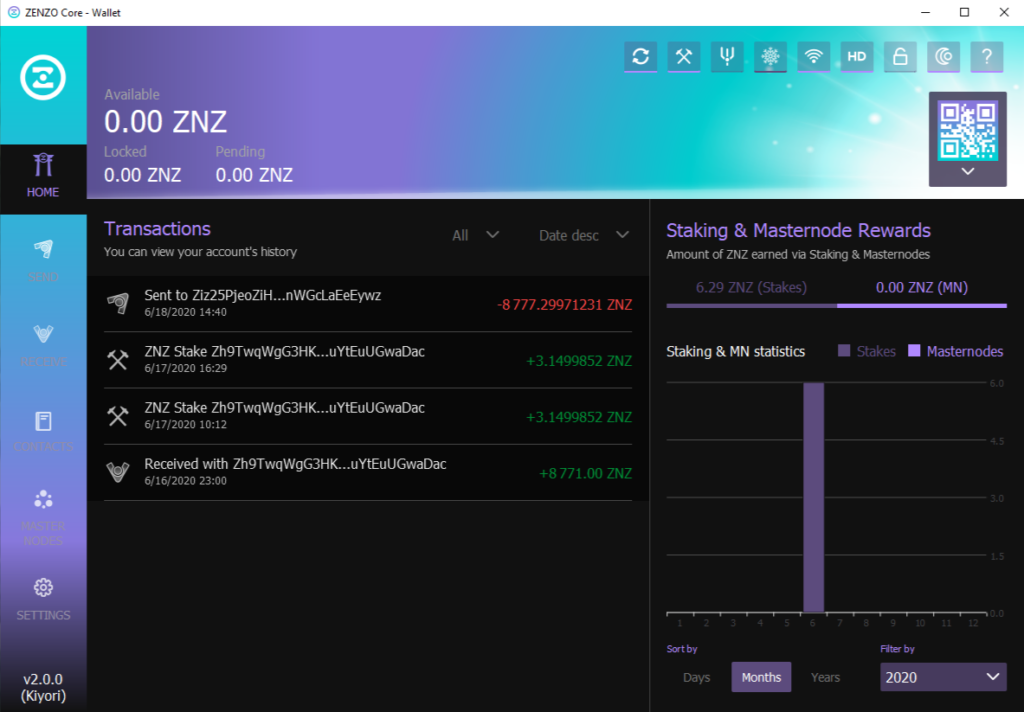
Task: Toggle the Masternodes legend swatch
Action: tap(914, 351)
